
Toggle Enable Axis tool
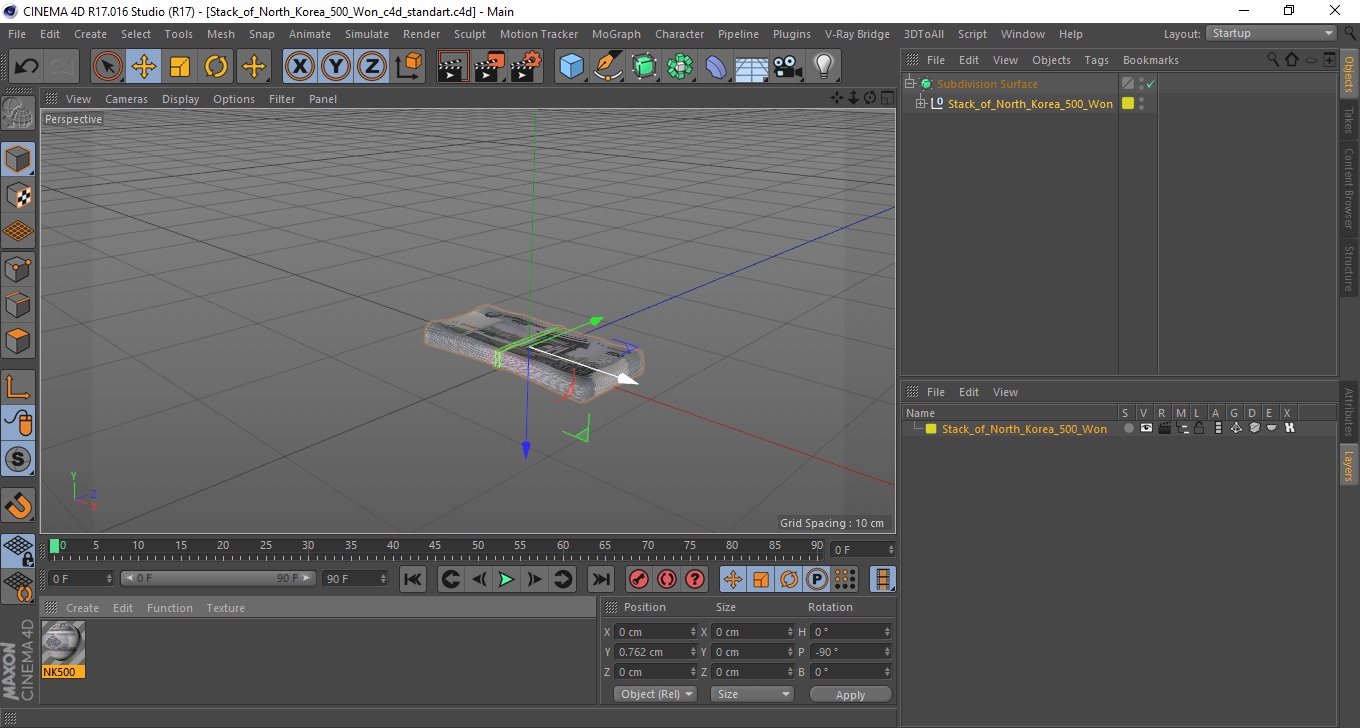pyautogui.click(x=18, y=387)
